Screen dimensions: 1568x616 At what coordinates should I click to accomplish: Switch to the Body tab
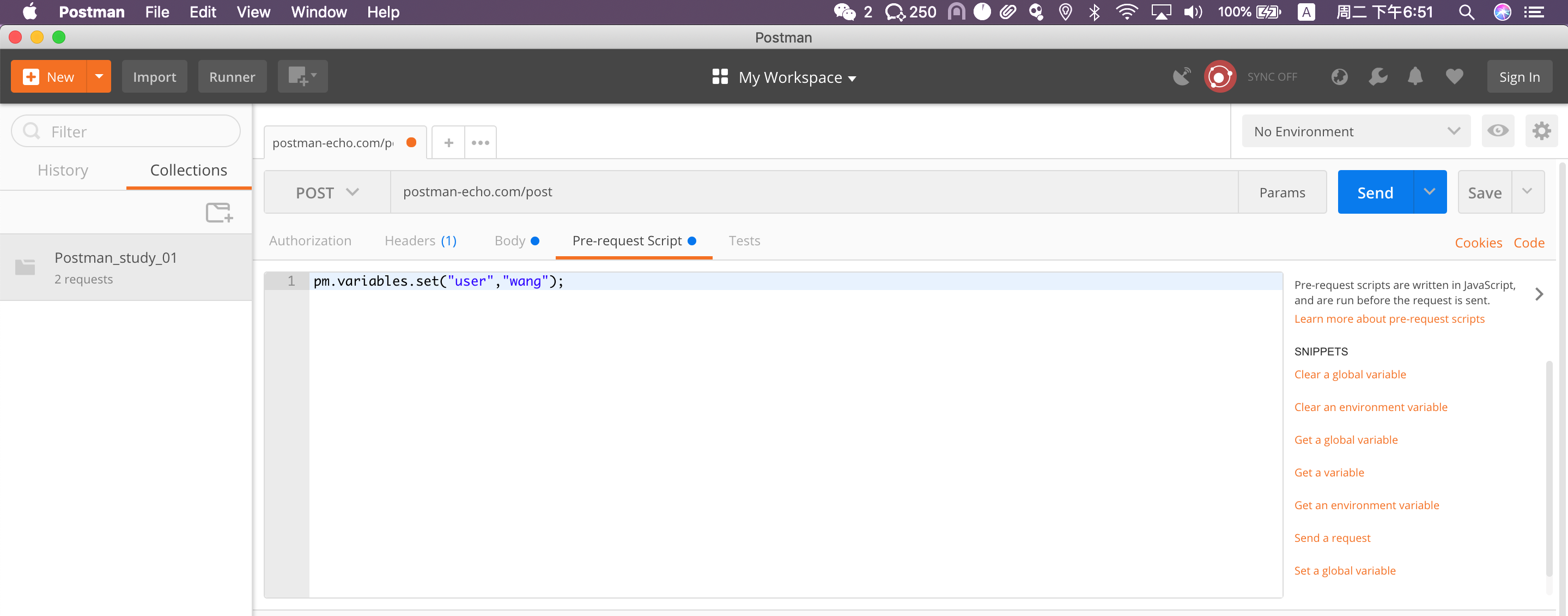pyautogui.click(x=517, y=240)
